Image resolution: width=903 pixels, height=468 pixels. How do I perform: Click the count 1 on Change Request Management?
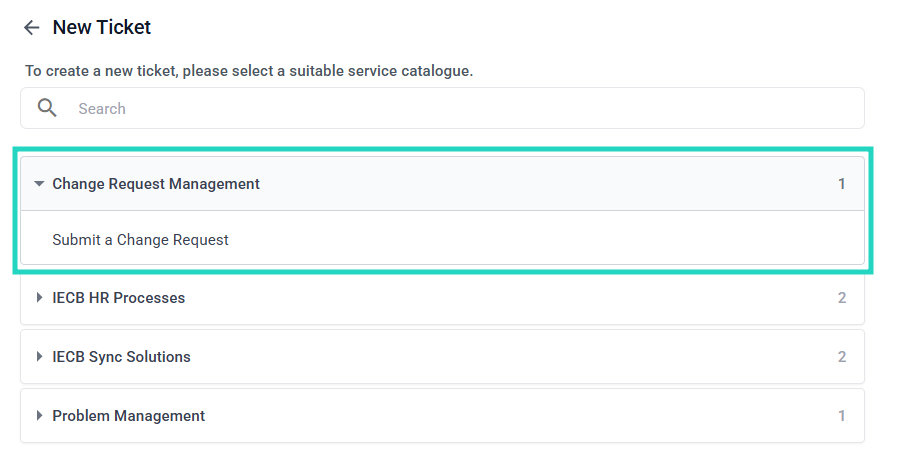pos(842,184)
